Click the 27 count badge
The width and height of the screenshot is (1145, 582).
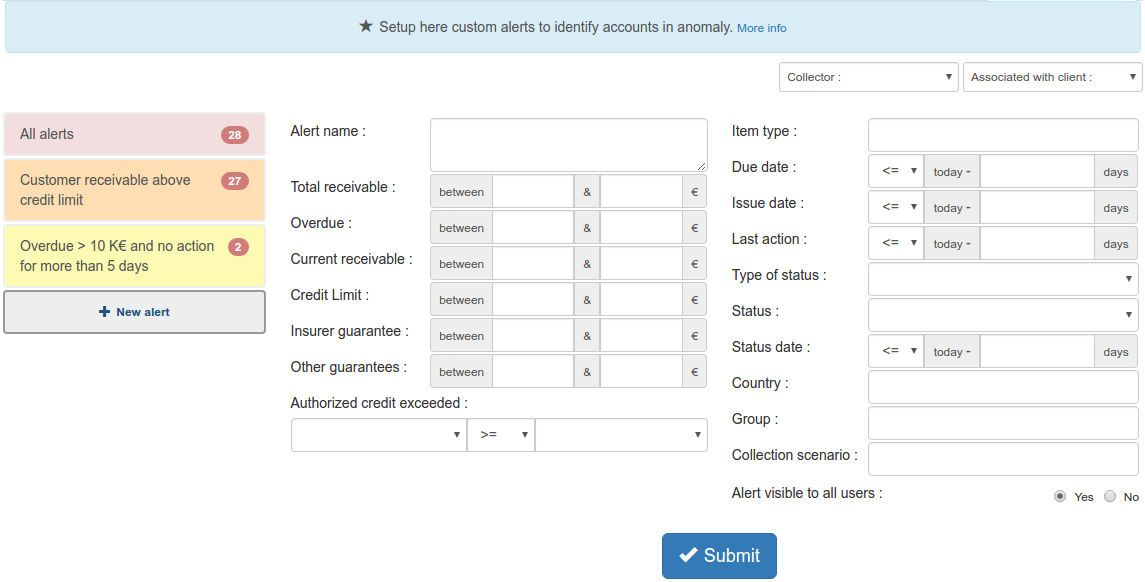click(x=235, y=181)
